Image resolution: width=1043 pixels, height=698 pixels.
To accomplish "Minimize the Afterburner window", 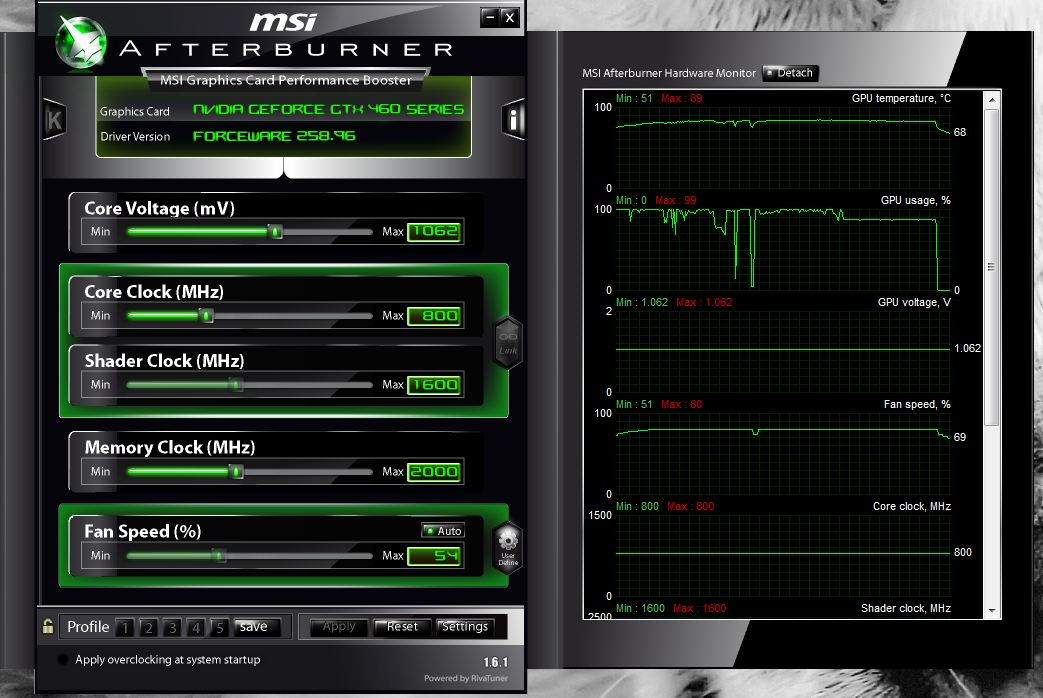I will pos(490,17).
